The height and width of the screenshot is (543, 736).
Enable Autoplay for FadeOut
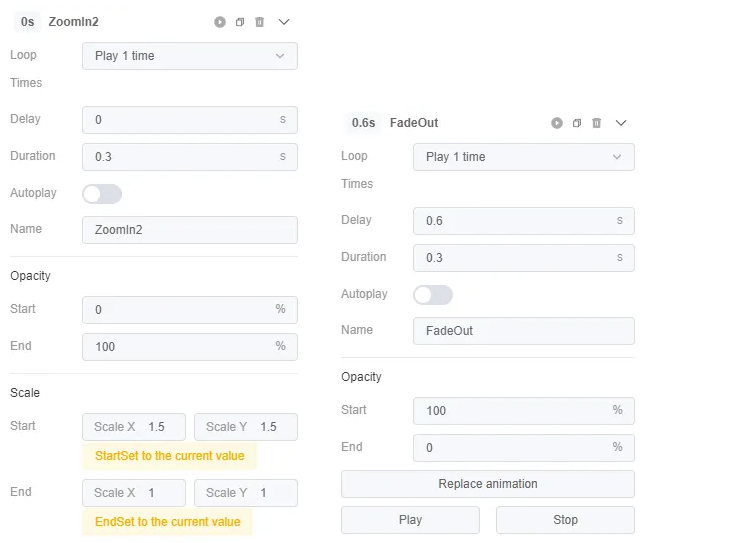(x=433, y=295)
